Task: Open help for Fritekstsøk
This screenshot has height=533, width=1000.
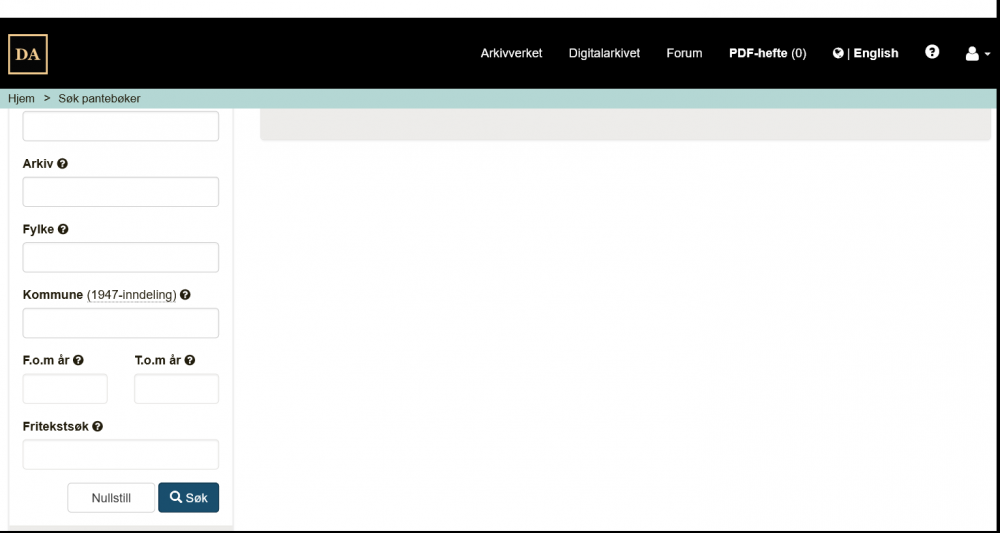Action: coord(98,426)
